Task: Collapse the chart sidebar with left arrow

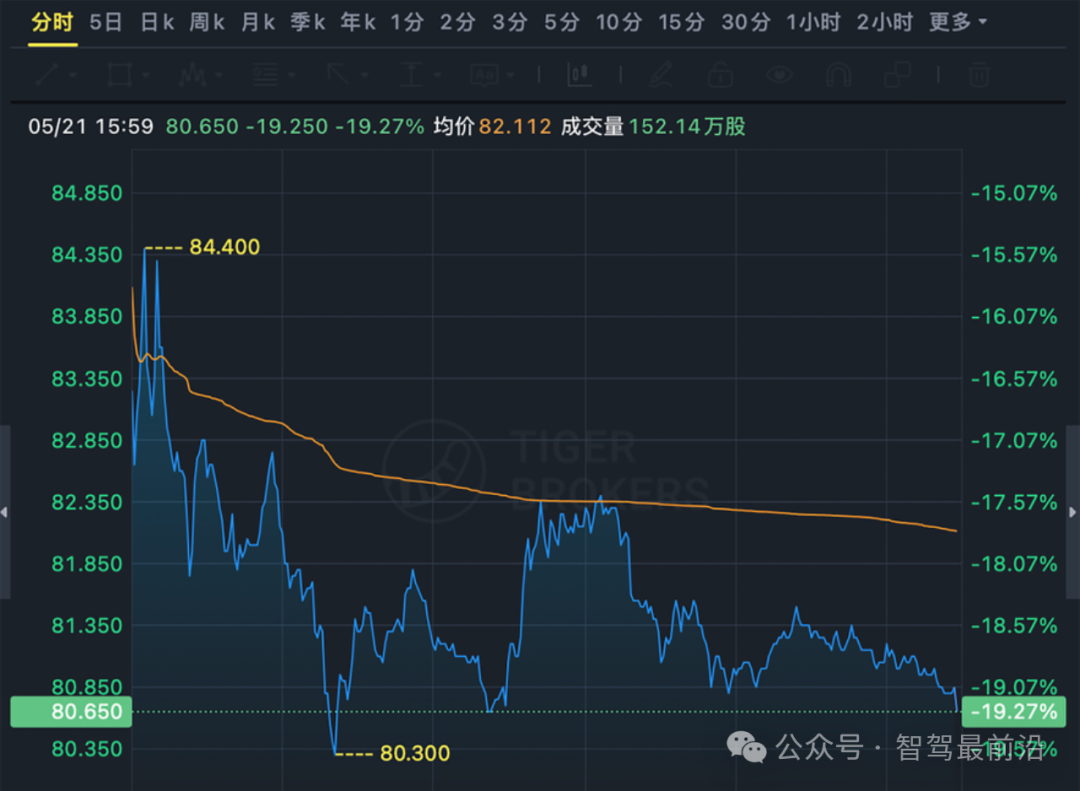Action: click(4, 511)
